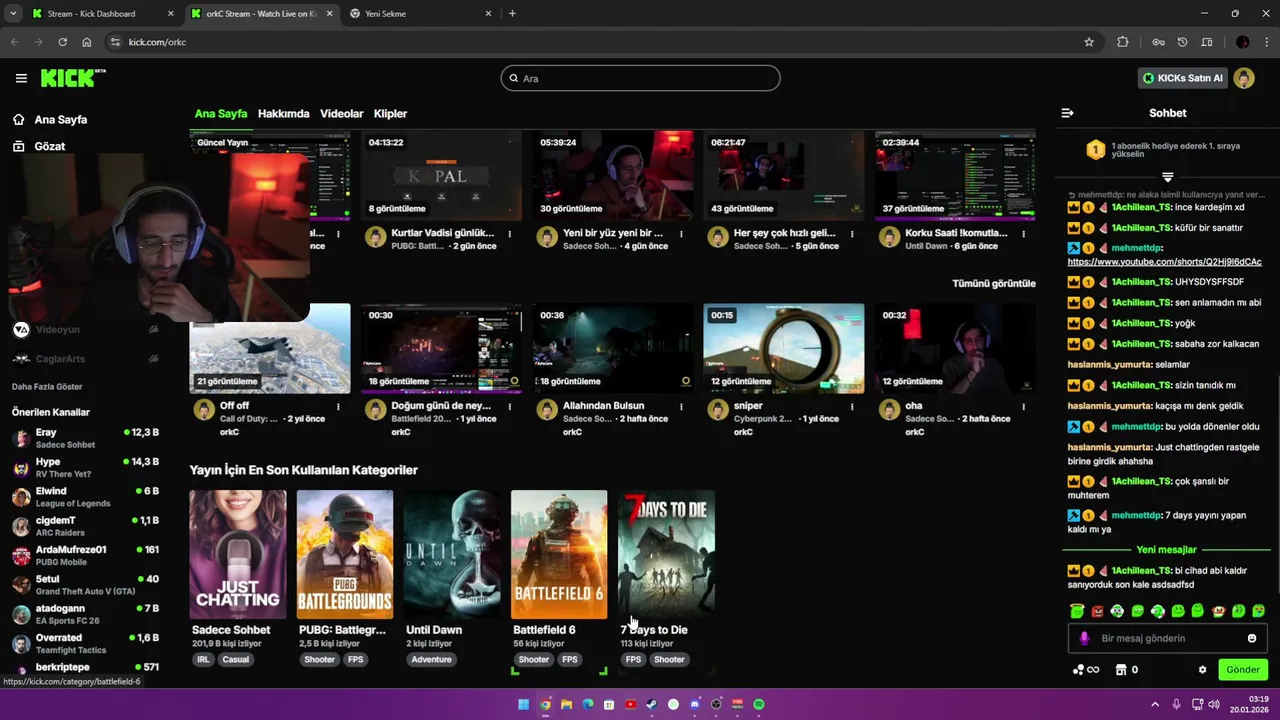The height and width of the screenshot is (720, 1280).
Task: Reload the page
Action: tap(63, 42)
